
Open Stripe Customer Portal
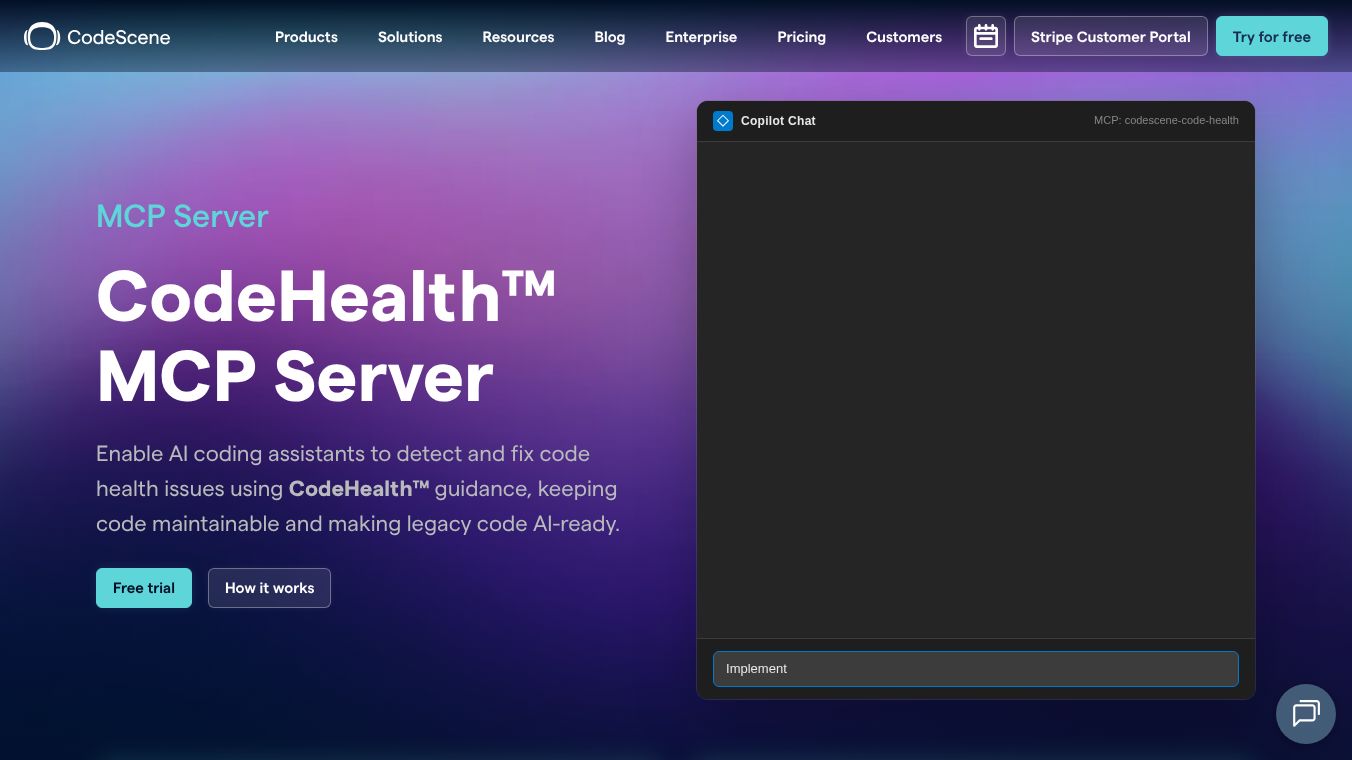[x=1111, y=36]
